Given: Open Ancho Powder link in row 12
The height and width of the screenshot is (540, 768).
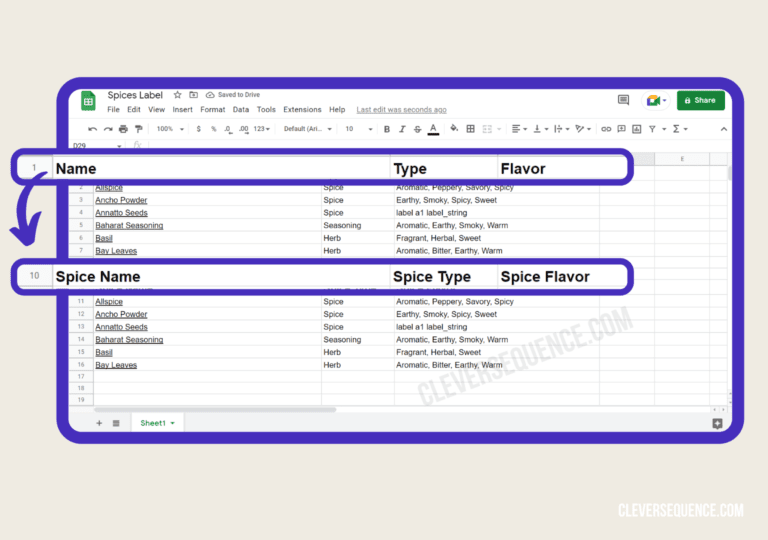Looking at the screenshot, I should [x=121, y=314].
